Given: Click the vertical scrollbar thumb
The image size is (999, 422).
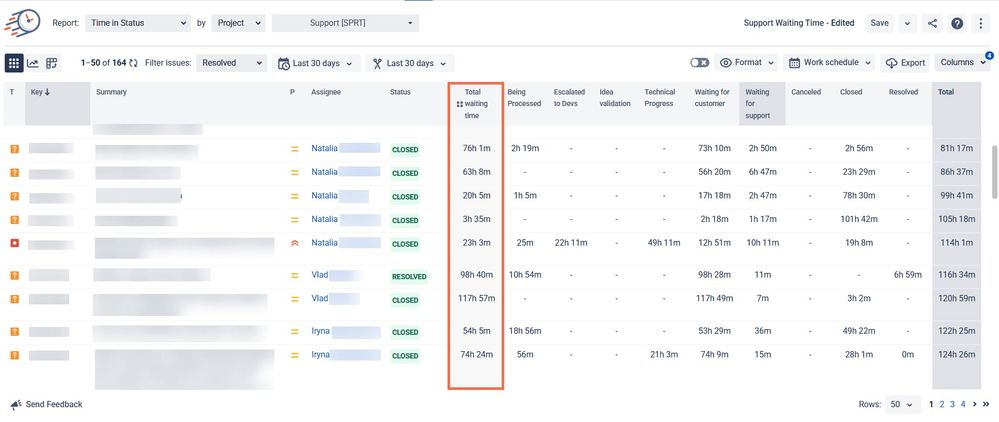Looking at the screenshot, I should pos(994,172).
